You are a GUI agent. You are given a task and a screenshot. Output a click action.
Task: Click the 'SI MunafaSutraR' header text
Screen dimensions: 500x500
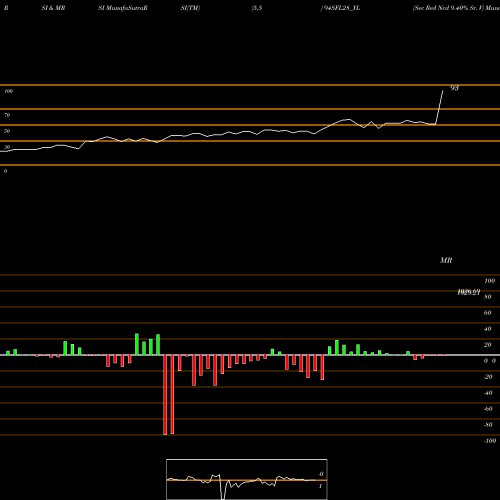tap(123, 8)
